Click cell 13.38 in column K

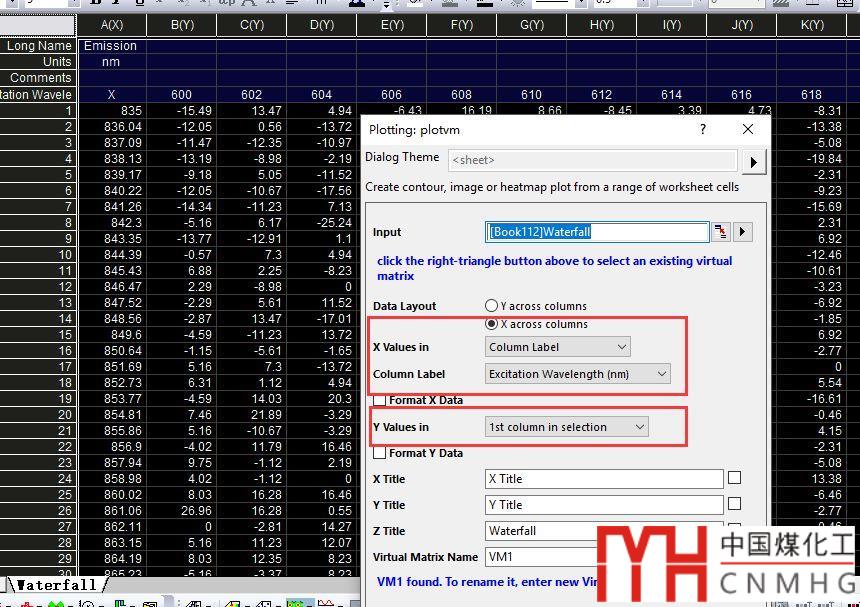[812, 479]
